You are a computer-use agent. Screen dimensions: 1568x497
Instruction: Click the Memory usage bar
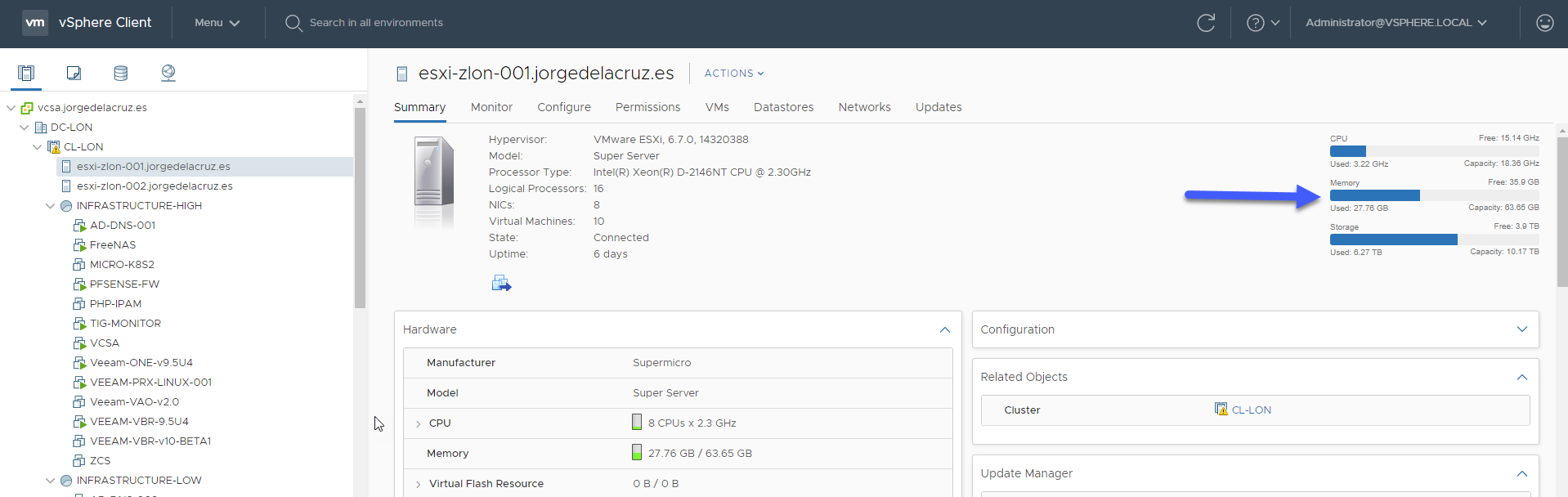point(1434,195)
